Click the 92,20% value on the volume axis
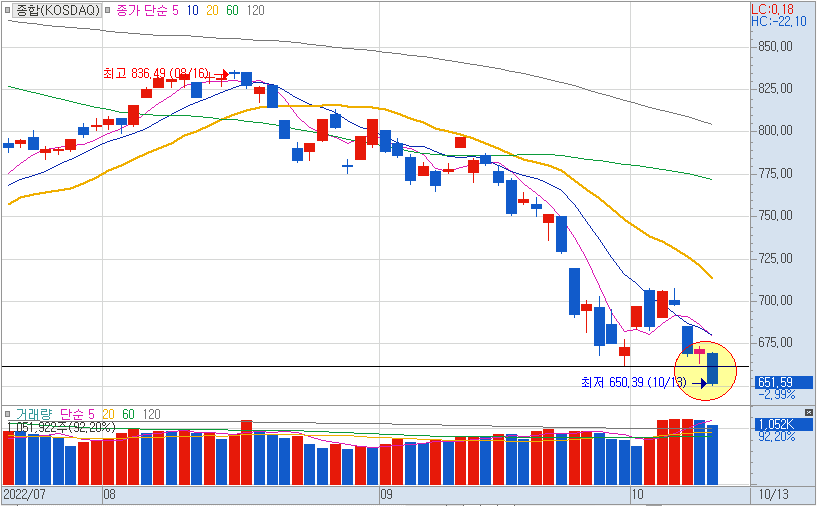 777,437
